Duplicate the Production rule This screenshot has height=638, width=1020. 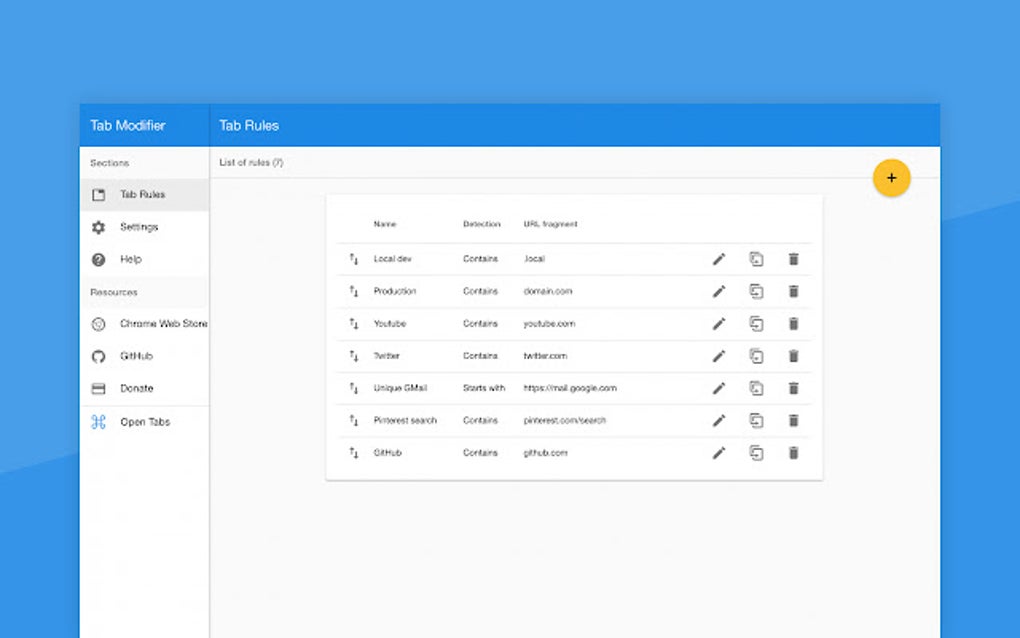(756, 291)
